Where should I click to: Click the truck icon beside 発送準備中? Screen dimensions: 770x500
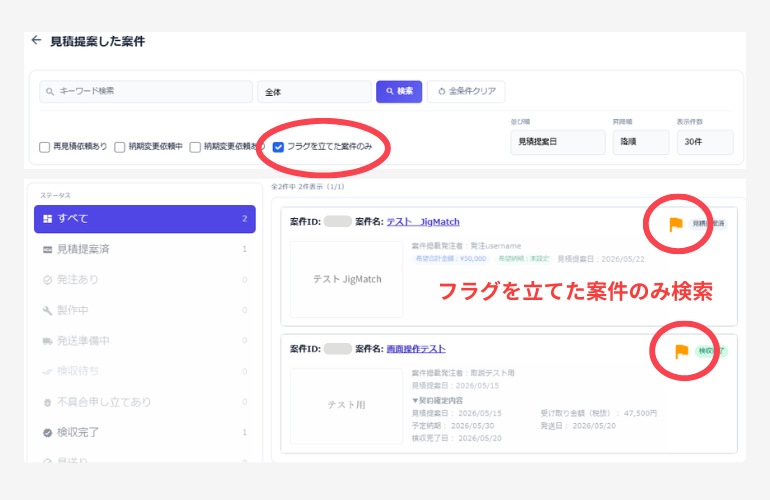(48, 341)
